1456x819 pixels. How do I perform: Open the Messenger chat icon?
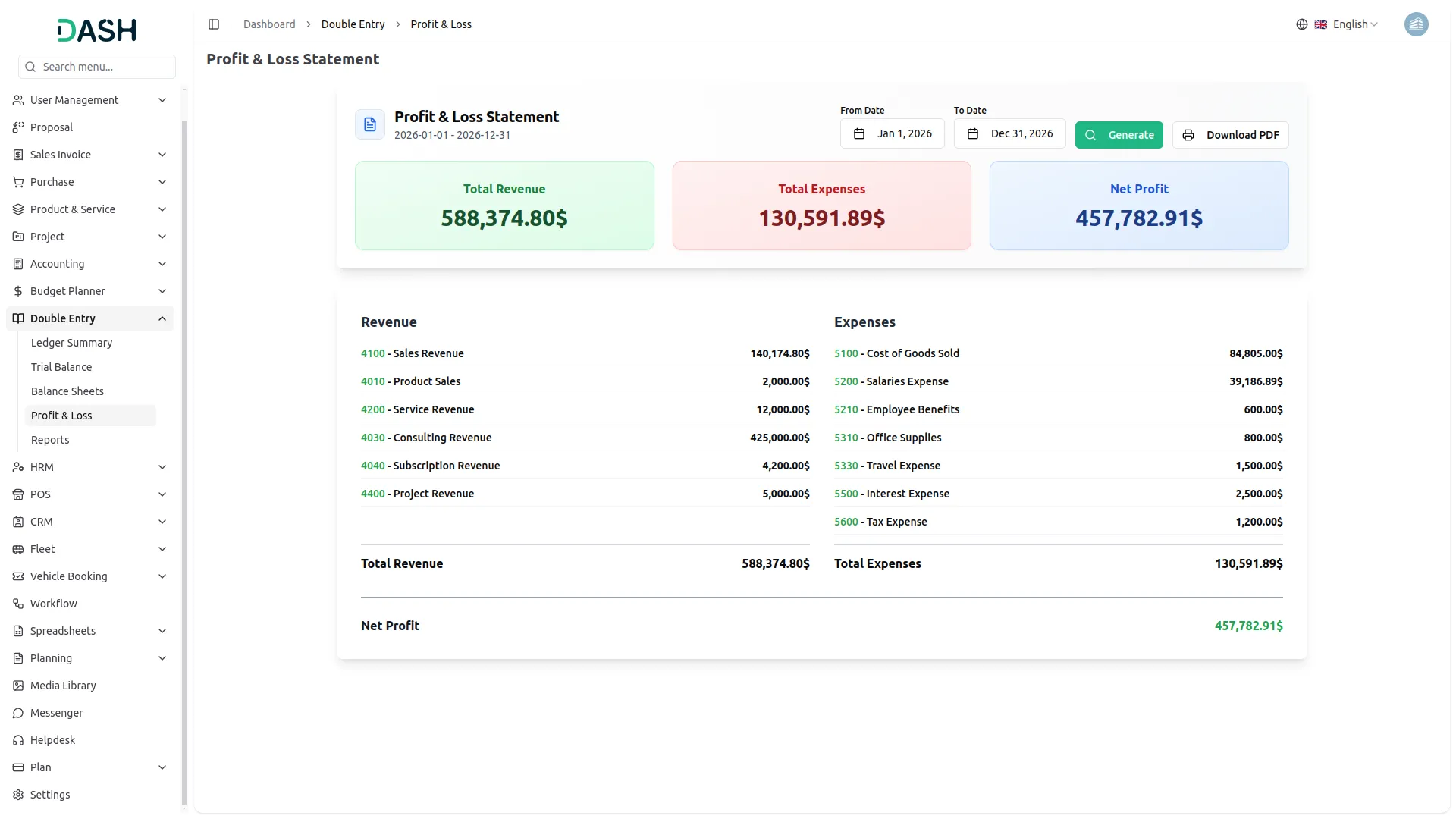[18, 713]
